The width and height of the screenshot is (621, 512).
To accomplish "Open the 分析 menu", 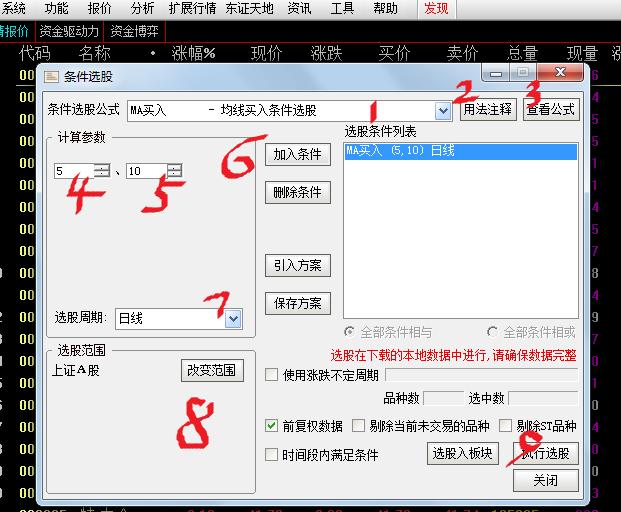I will pyautogui.click(x=142, y=8).
